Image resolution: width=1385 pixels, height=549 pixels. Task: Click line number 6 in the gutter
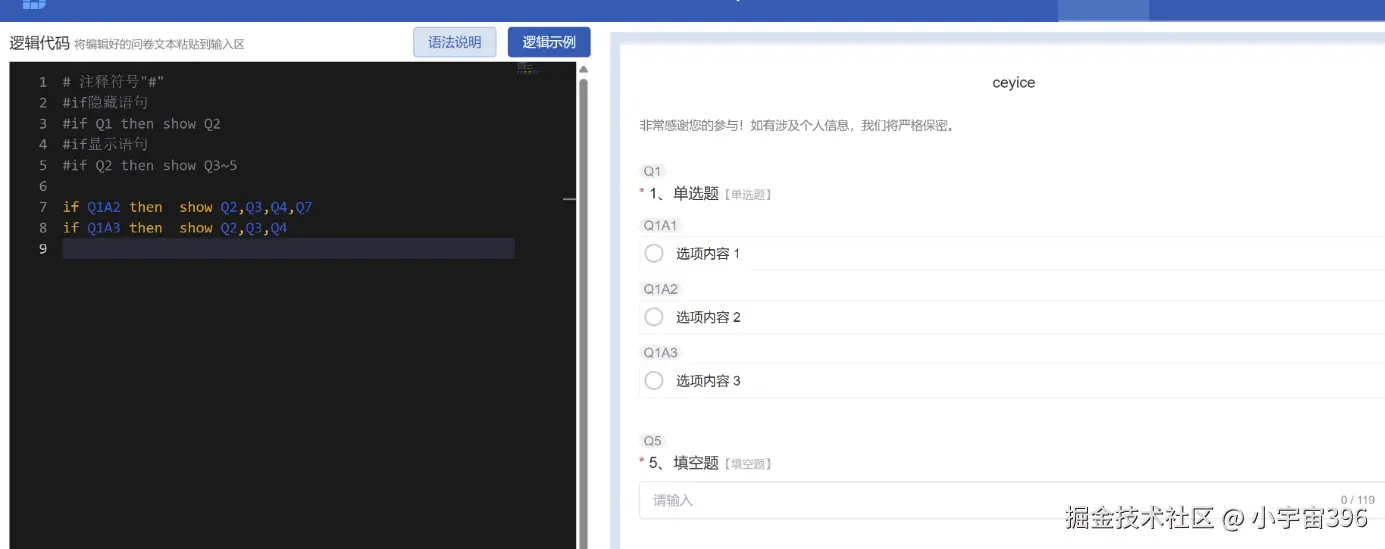point(43,187)
